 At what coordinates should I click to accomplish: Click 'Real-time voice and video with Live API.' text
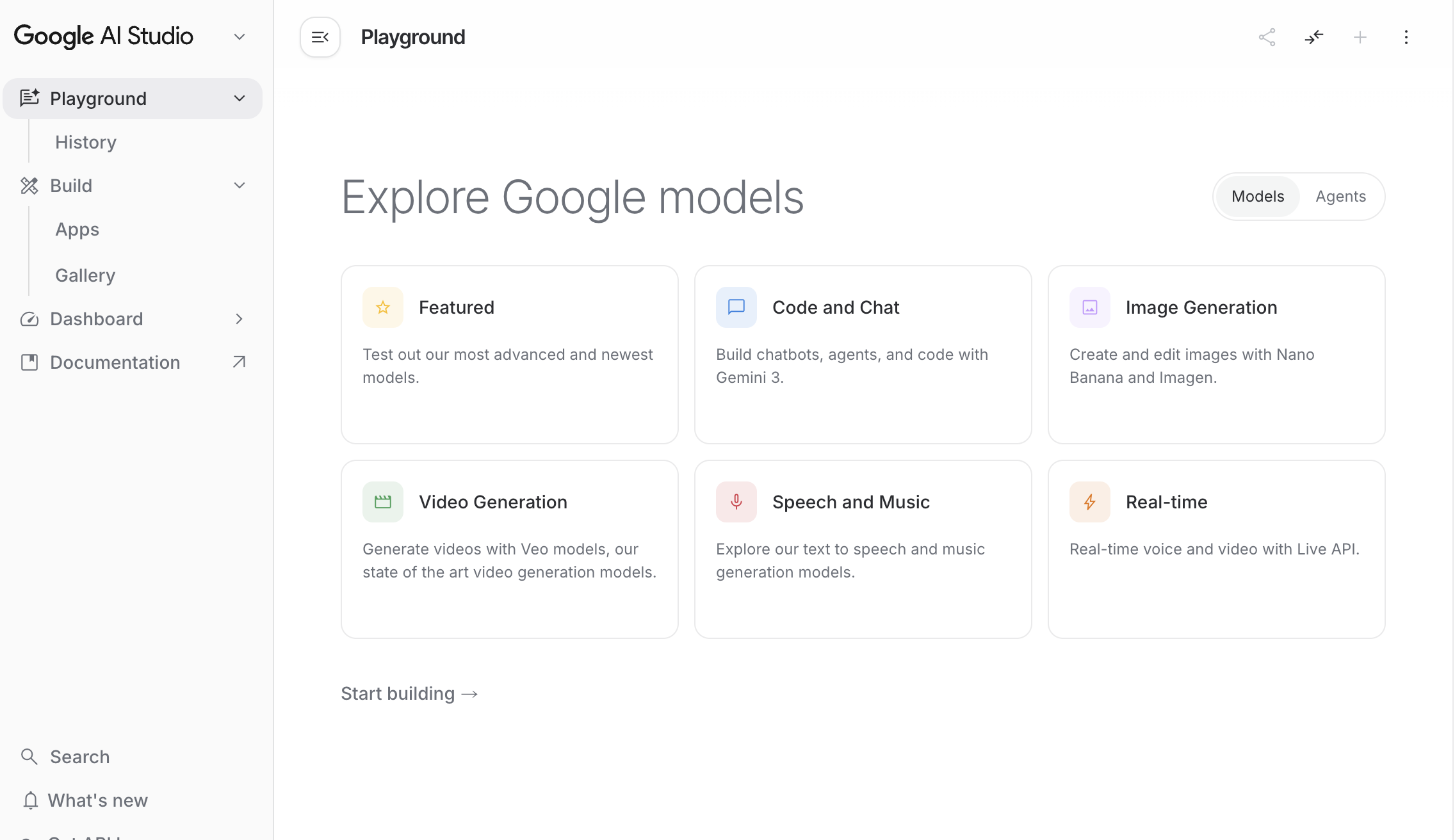1214,549
